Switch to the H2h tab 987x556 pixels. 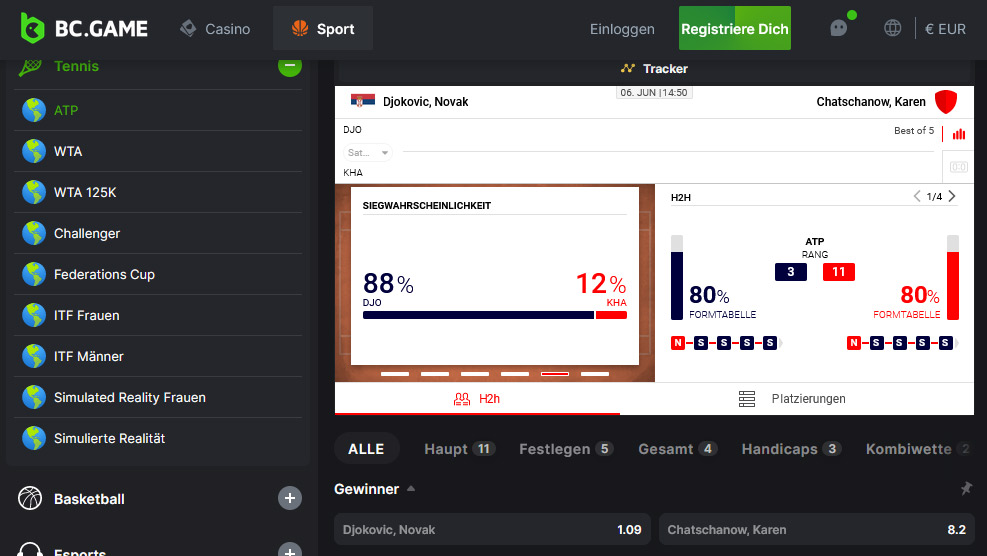[x=477, y=399]
